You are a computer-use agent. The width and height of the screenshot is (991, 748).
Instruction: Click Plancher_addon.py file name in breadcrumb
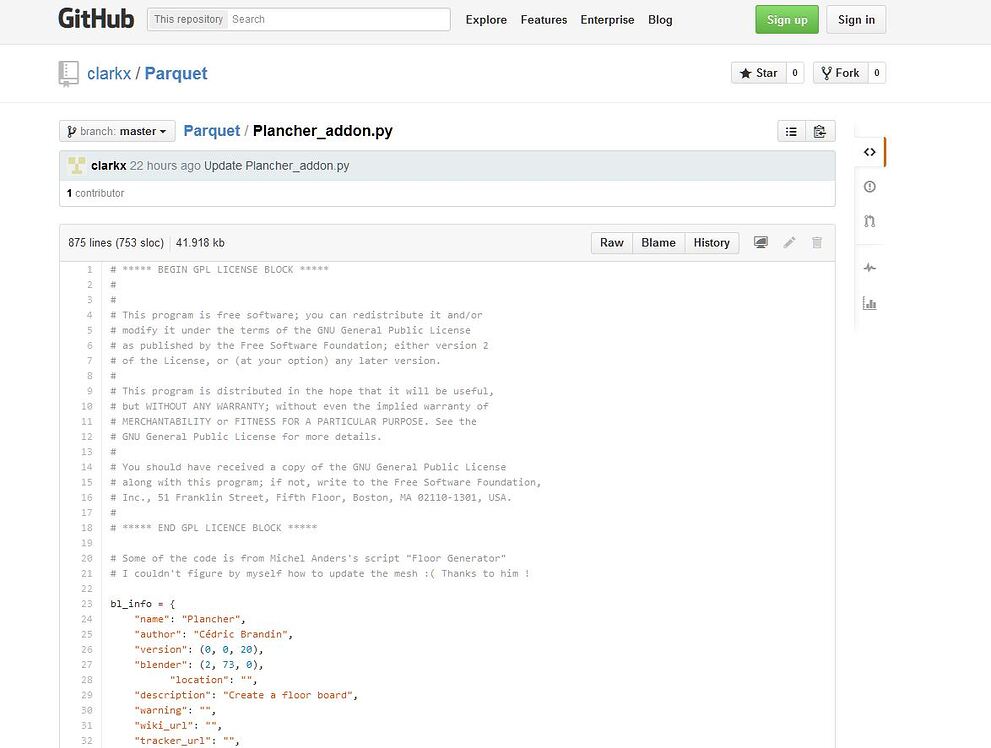coord(322,131)
